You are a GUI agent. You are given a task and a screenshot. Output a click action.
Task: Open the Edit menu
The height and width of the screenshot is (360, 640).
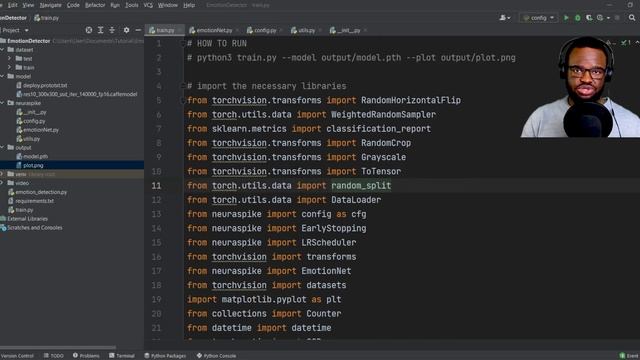13,5
